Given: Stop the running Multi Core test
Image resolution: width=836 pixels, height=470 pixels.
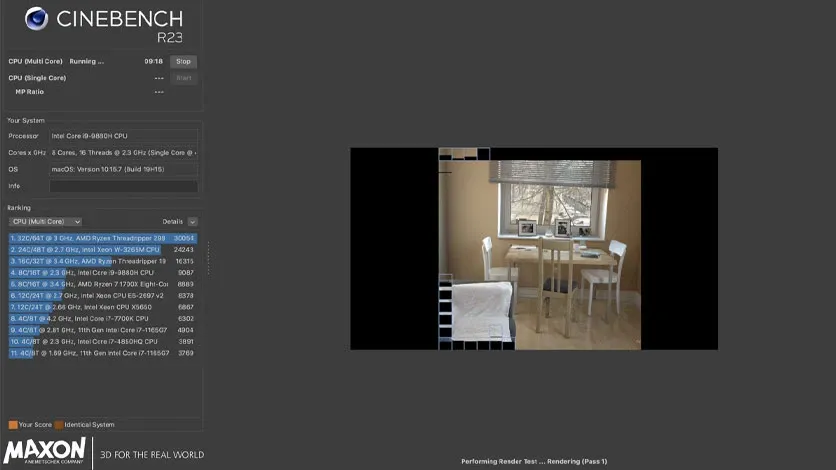Looking at the screenshot, I should (183, 61).
